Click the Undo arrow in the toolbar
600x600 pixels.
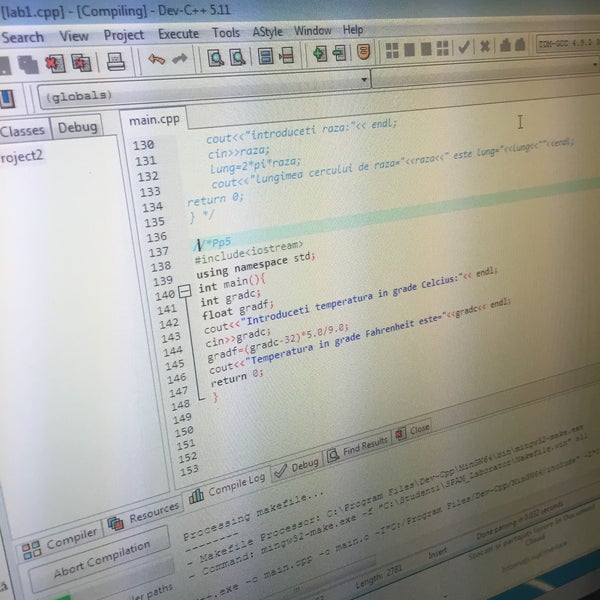156,60
